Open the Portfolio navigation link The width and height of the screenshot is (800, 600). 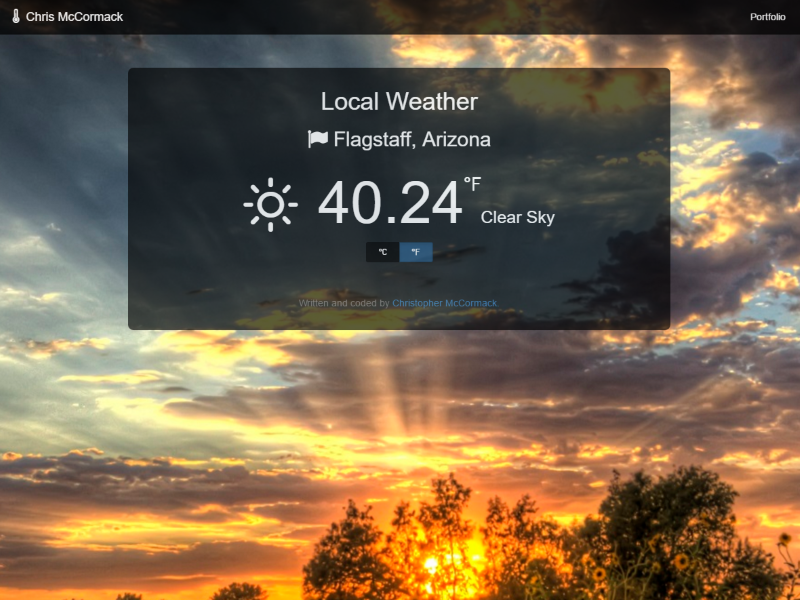tap(767, 17)
